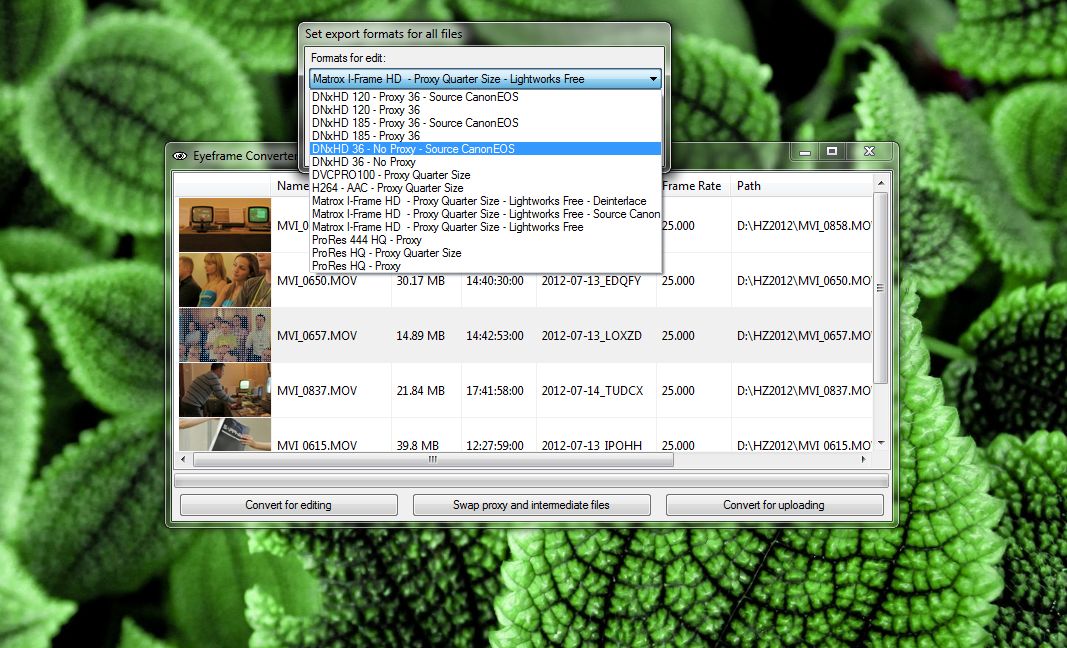The height and width of the screenshot is (648, 1067).
Task: Click cell 2012-07-14_TUDCX
Action: tap(592, 391)
